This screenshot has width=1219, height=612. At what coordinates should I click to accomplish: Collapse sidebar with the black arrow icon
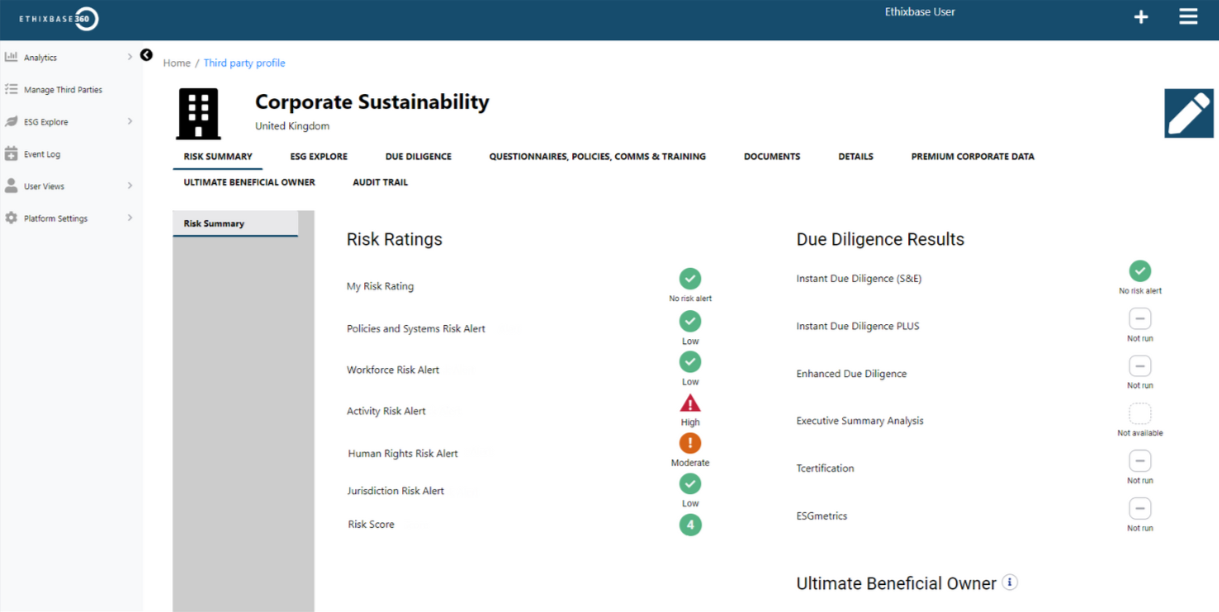(x=146, y=55)
